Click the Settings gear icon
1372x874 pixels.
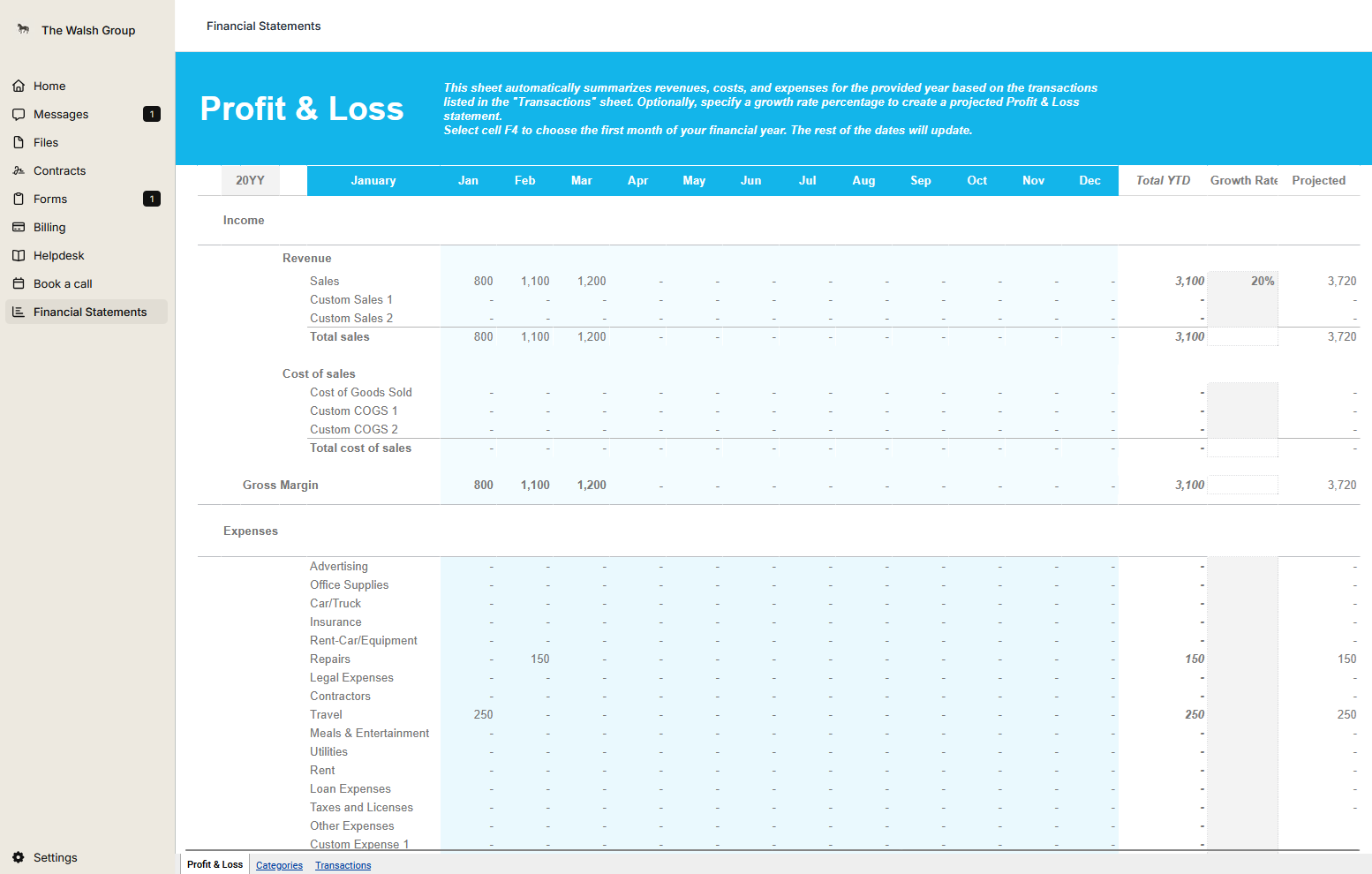tap(19, 857)
